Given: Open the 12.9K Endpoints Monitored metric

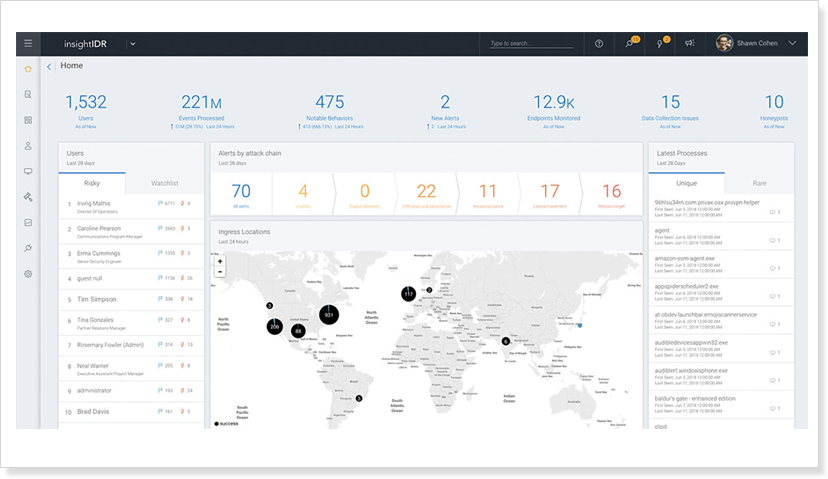Looking at the screenshot, I should pos(553,110).
